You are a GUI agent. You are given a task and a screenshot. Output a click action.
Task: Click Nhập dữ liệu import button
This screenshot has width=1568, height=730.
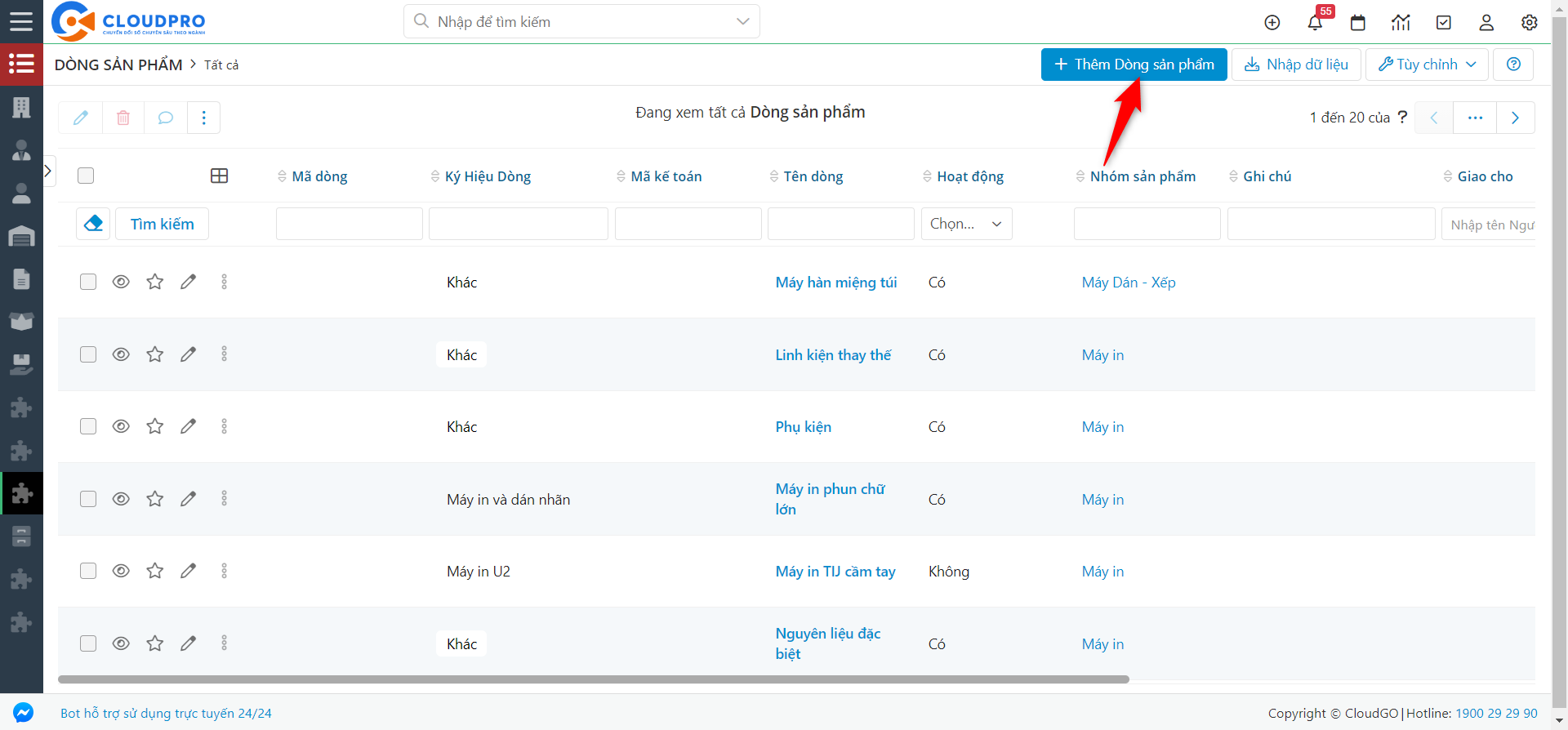[x=1296, y=65]
